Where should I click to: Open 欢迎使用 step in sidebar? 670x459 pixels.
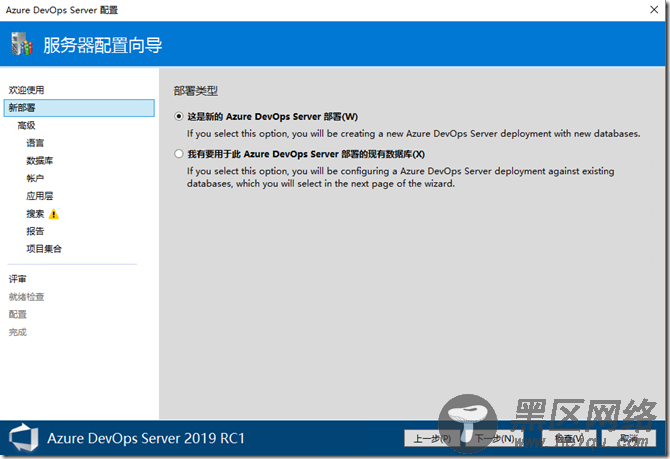(x=26, y=90)
